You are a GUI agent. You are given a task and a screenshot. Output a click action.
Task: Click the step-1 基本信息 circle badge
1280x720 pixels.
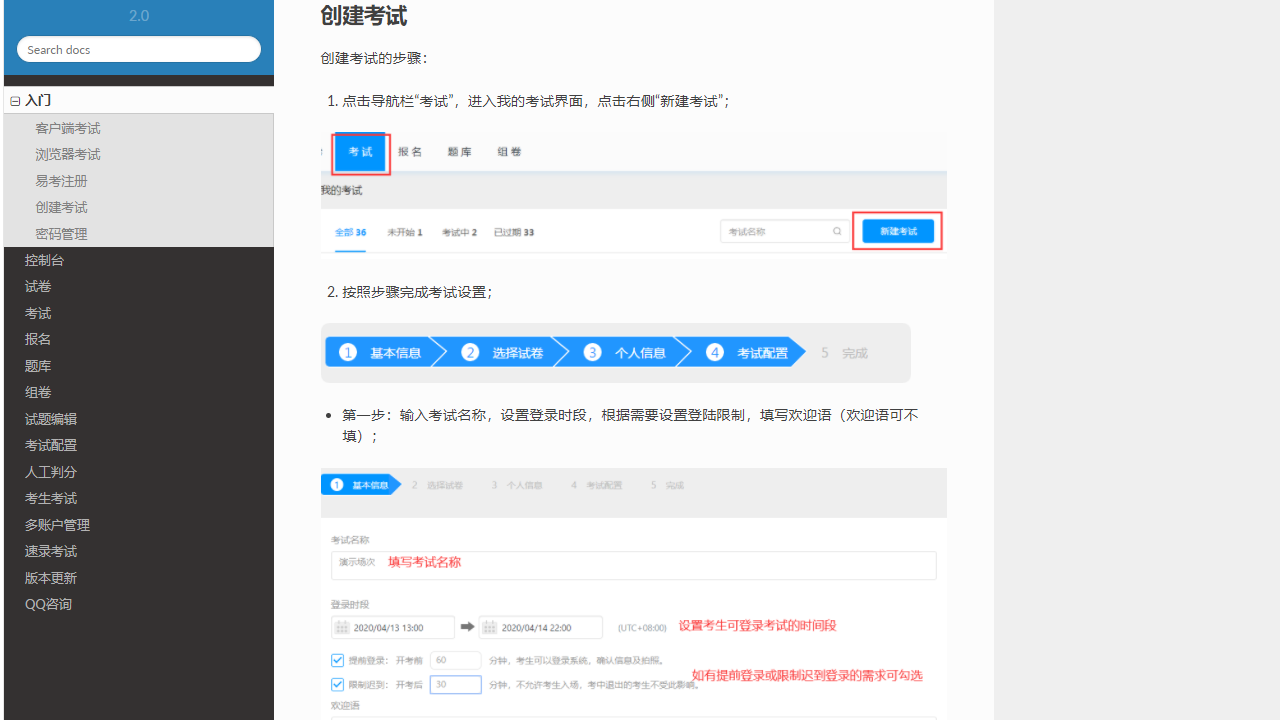point(347,352)
